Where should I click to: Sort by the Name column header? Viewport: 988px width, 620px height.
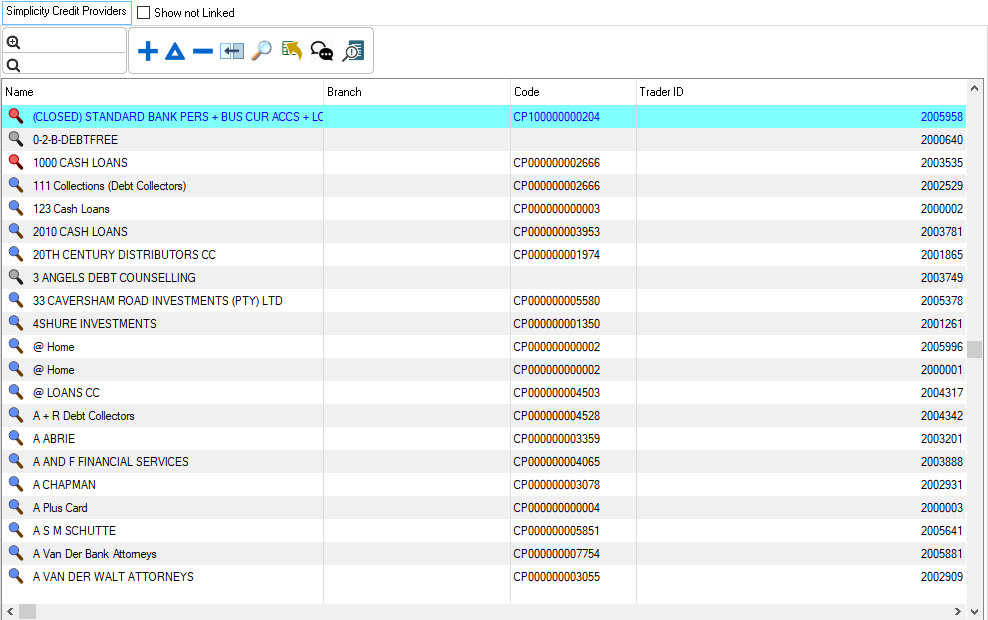tap(160, 92)
